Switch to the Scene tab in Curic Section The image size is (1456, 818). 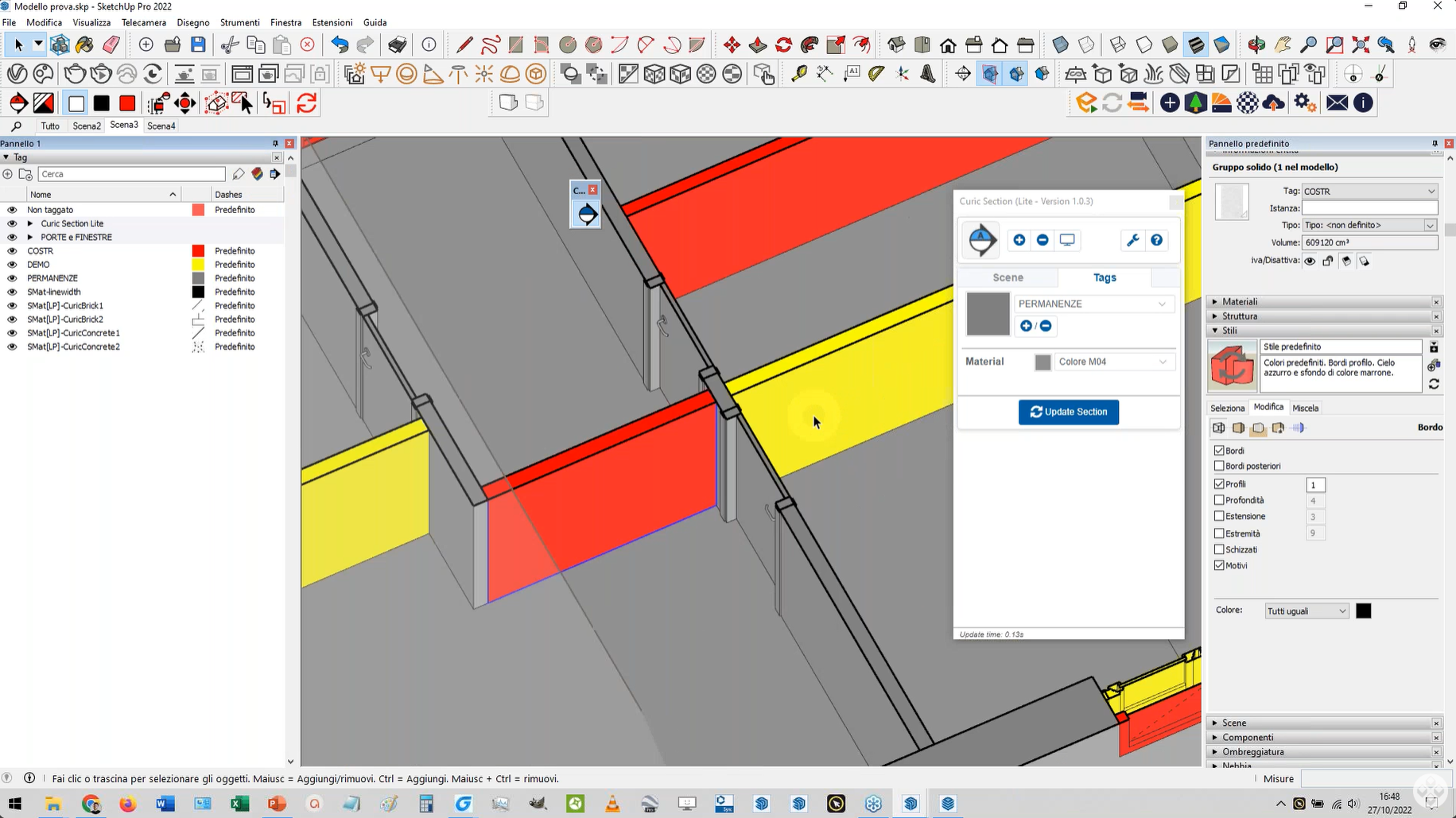(1008, 277)
